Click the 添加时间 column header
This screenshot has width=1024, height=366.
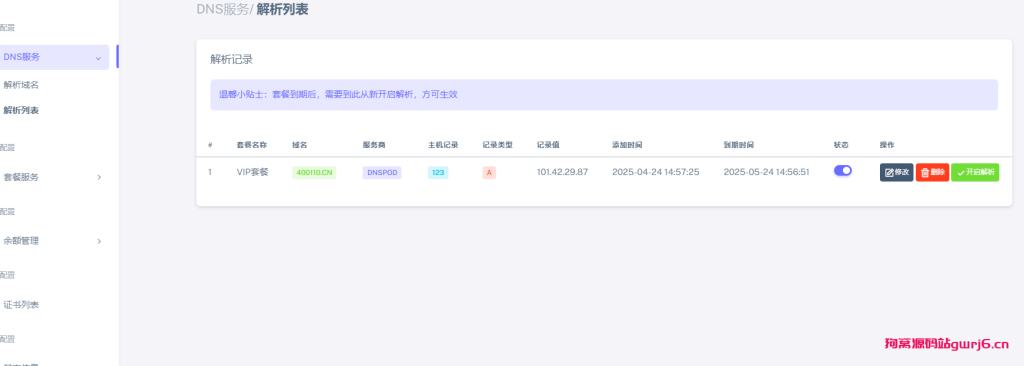[x=627, y=144]
